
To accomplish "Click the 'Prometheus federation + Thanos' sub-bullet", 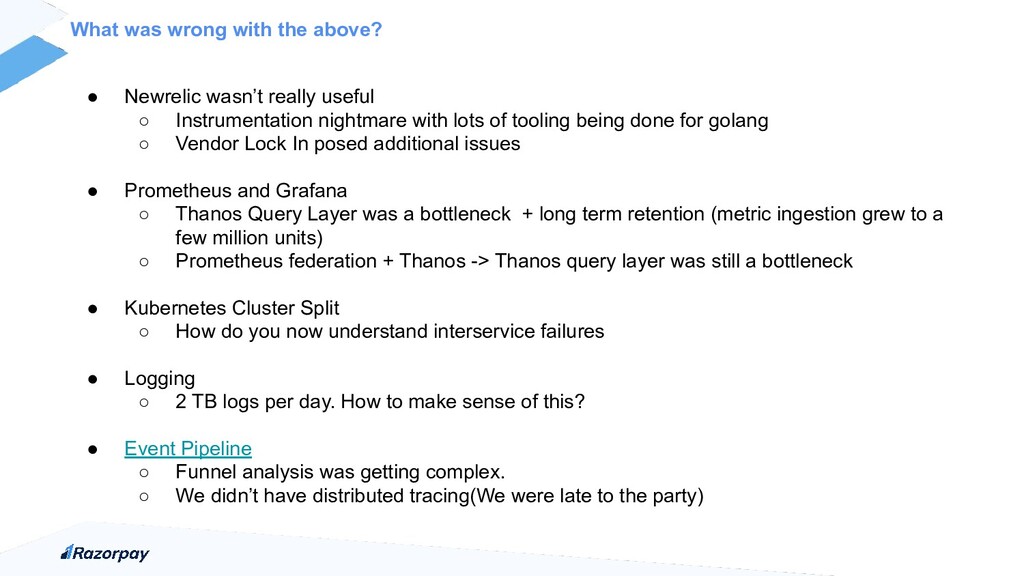I will point(513,261).
